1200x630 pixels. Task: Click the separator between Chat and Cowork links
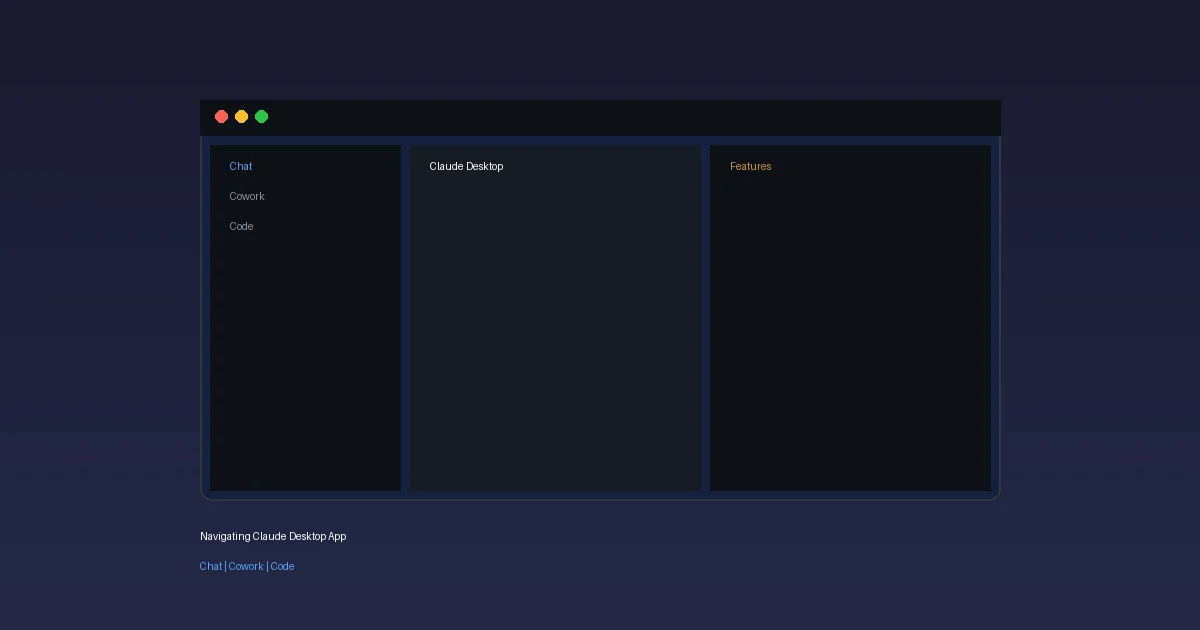[226, 566]
